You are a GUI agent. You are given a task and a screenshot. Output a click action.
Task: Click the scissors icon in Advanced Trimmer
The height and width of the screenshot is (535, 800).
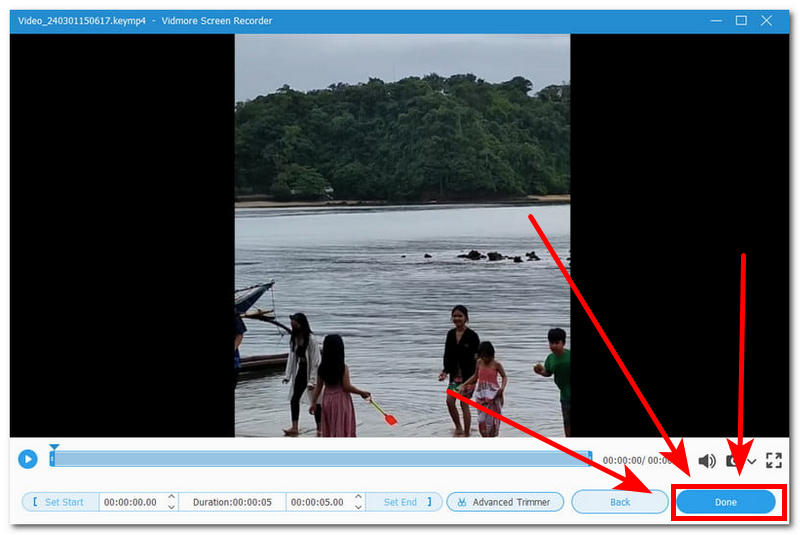[x=462, y=502]
